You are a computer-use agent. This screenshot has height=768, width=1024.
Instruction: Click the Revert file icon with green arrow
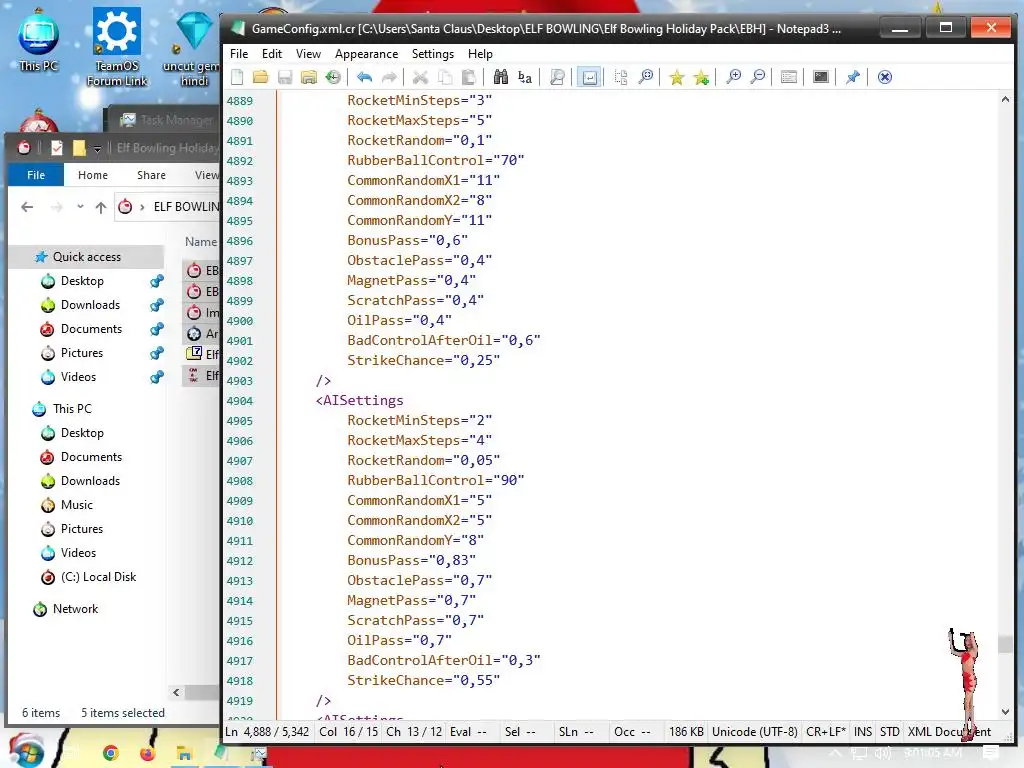click(x=333, y=77)
